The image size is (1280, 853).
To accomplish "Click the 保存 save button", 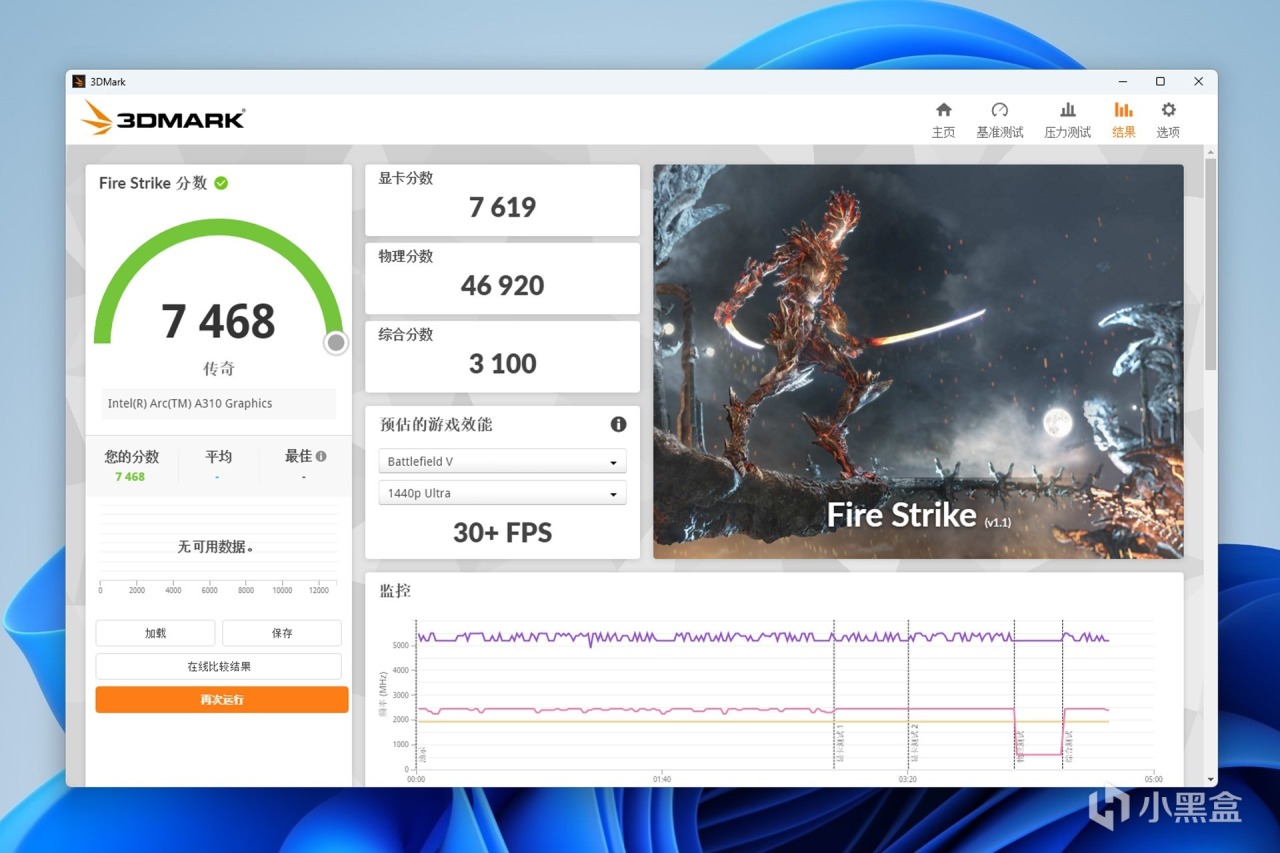I will coord(282,633).
